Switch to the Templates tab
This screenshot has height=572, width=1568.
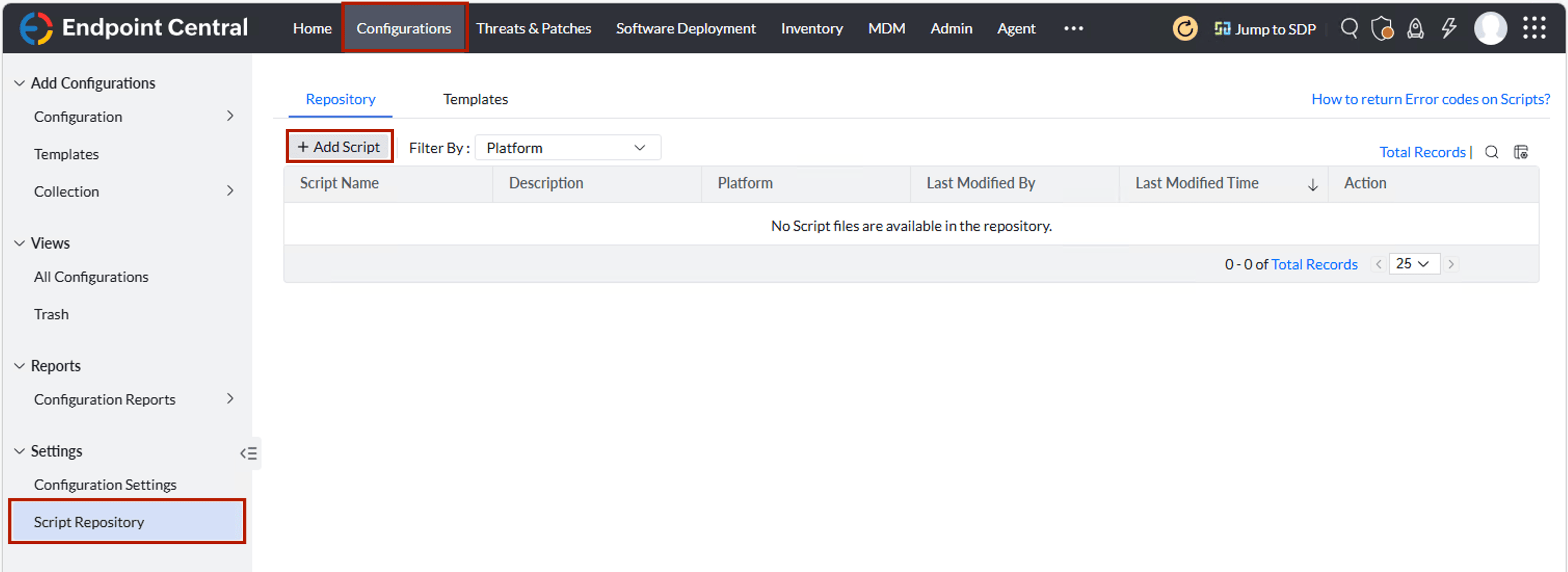coord(476,99)
